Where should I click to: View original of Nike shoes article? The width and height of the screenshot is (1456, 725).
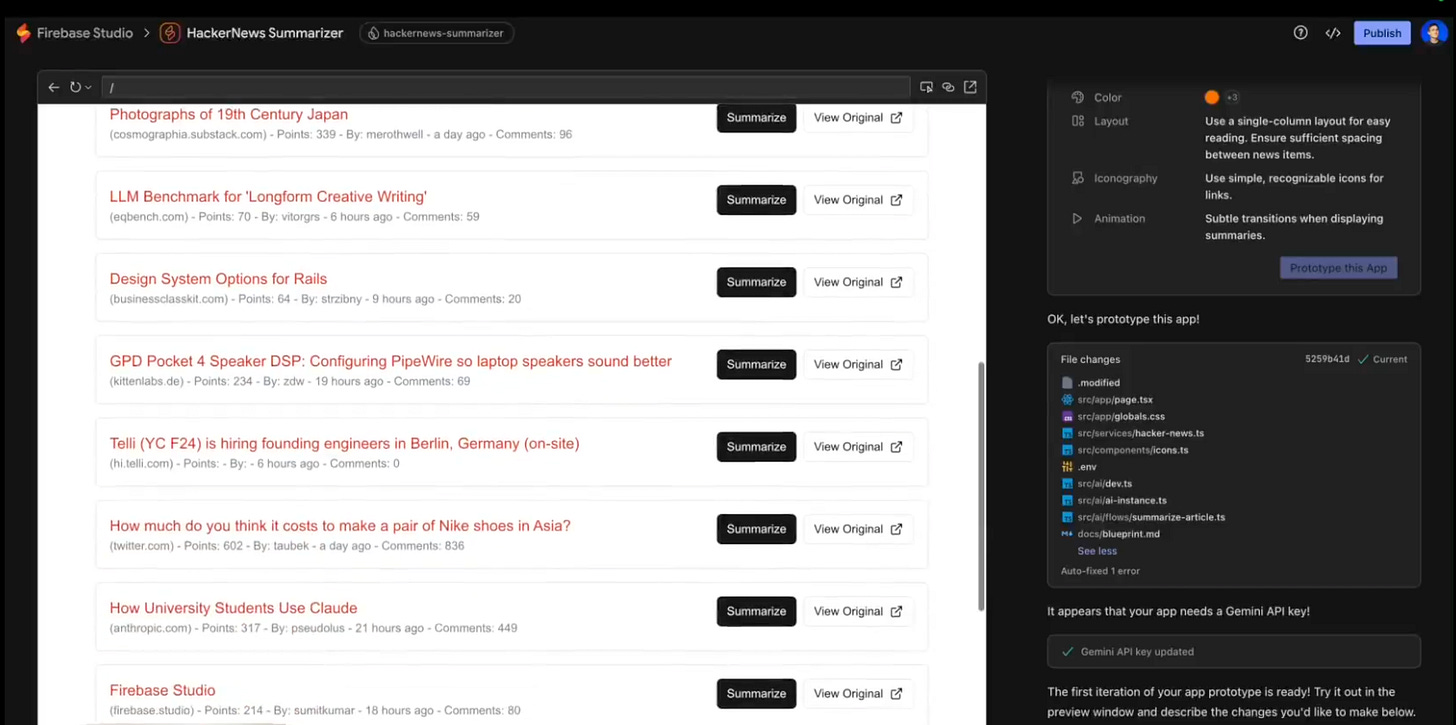[x=858, y=529]
